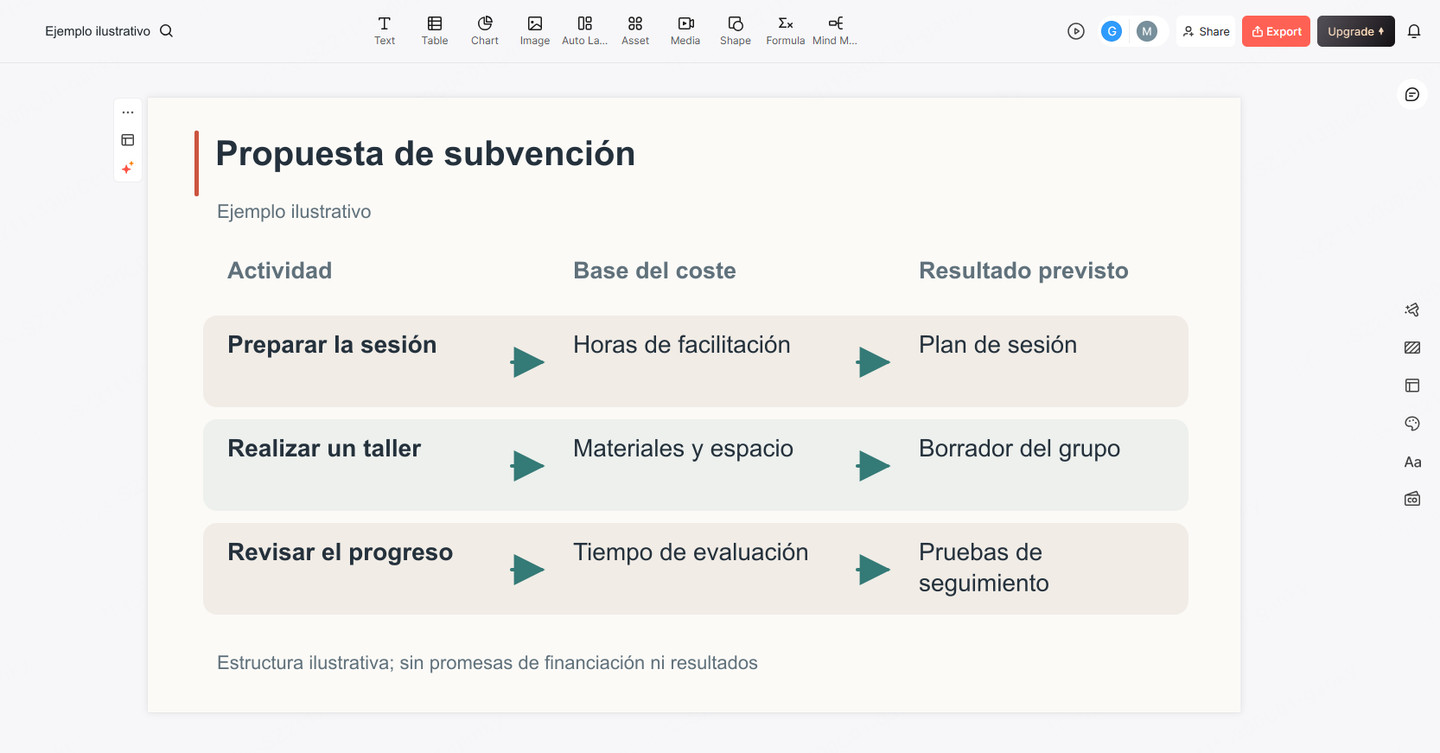
Task: Select arrow after 'Materiales y espacio'
Action: (873, 466)
